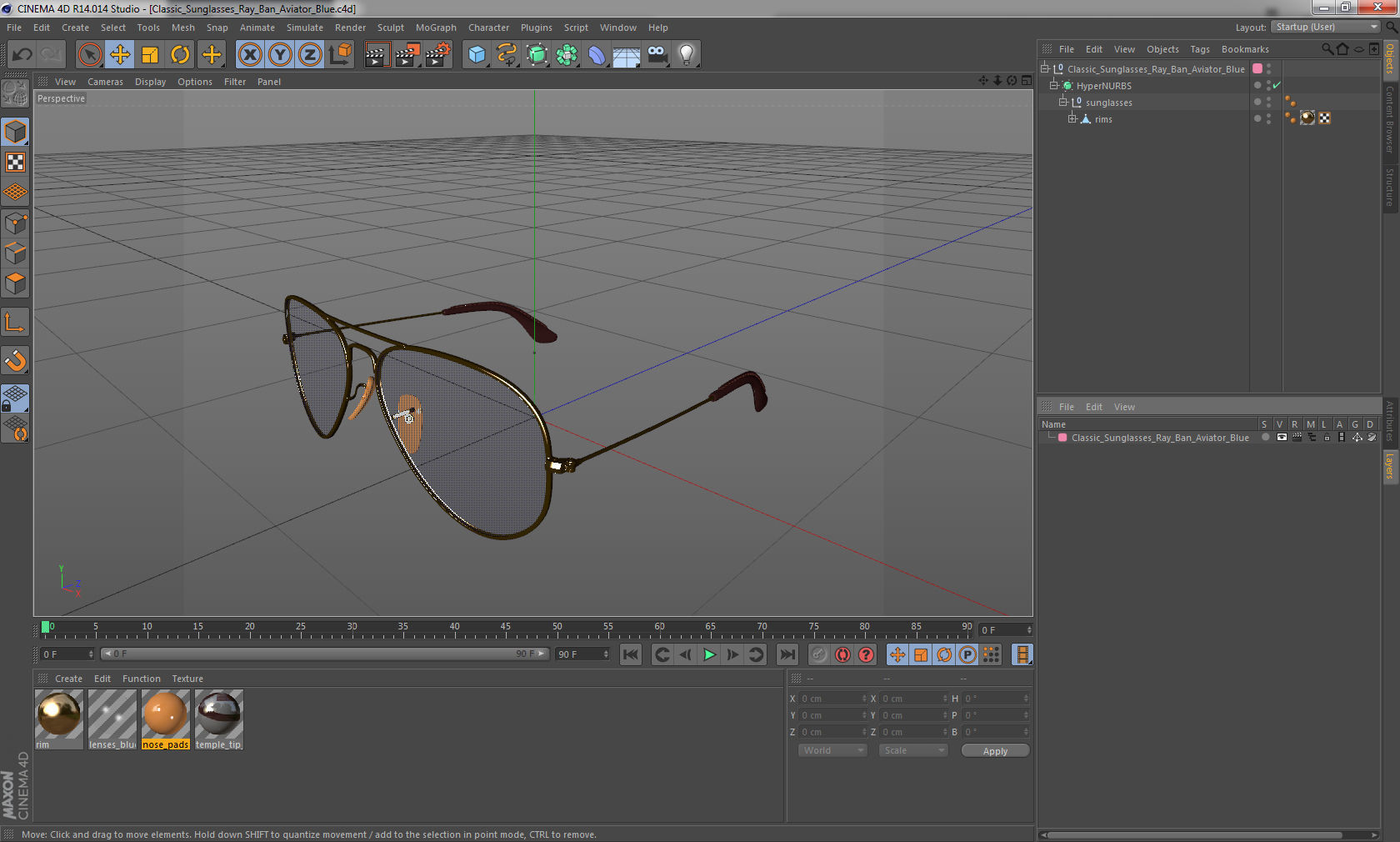Screen dimensions: 1400x842
Task: Open the deformer objects group
Action: coord(597,55)
